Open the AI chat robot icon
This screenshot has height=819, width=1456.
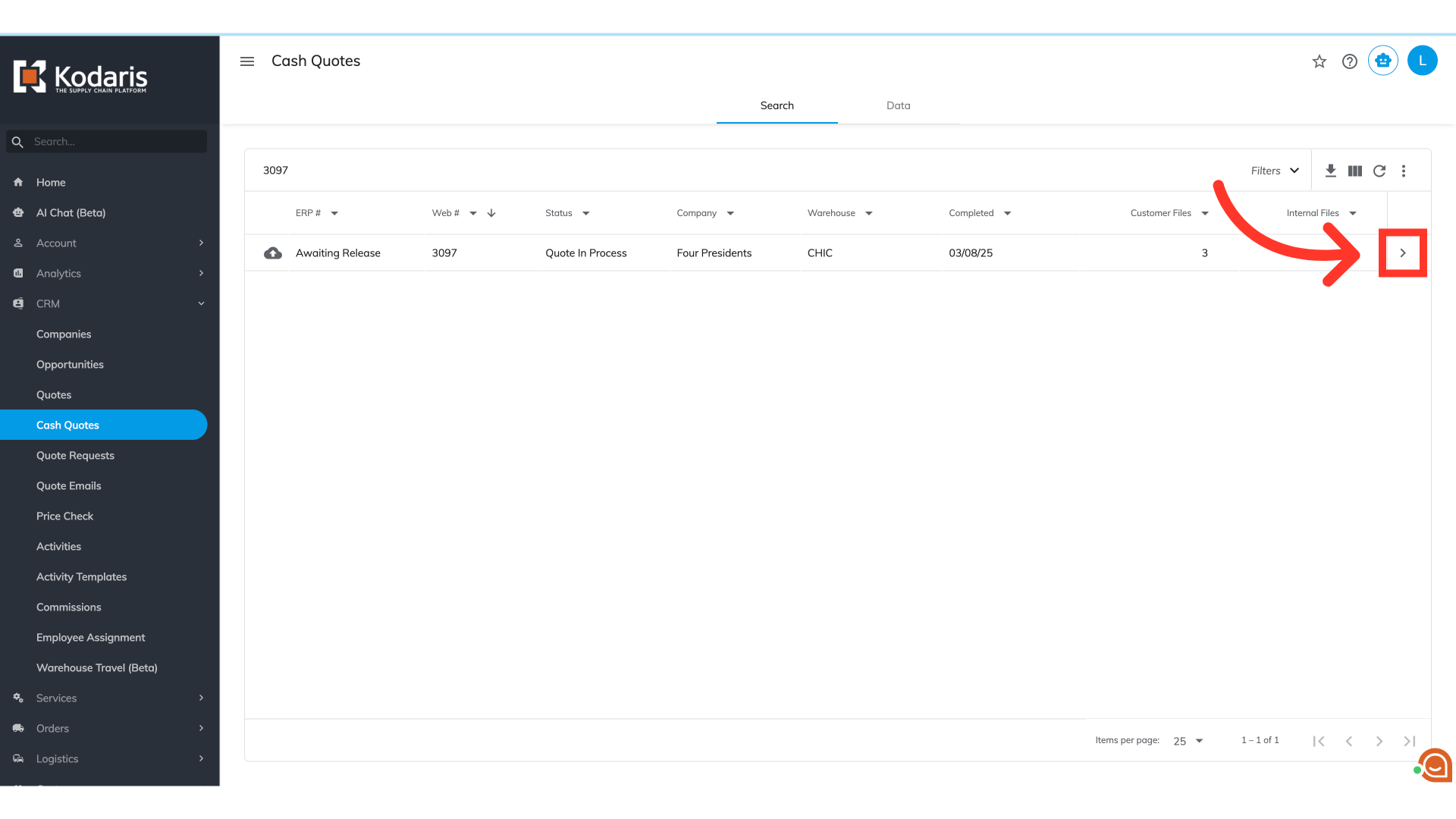tap(1383, 61)
